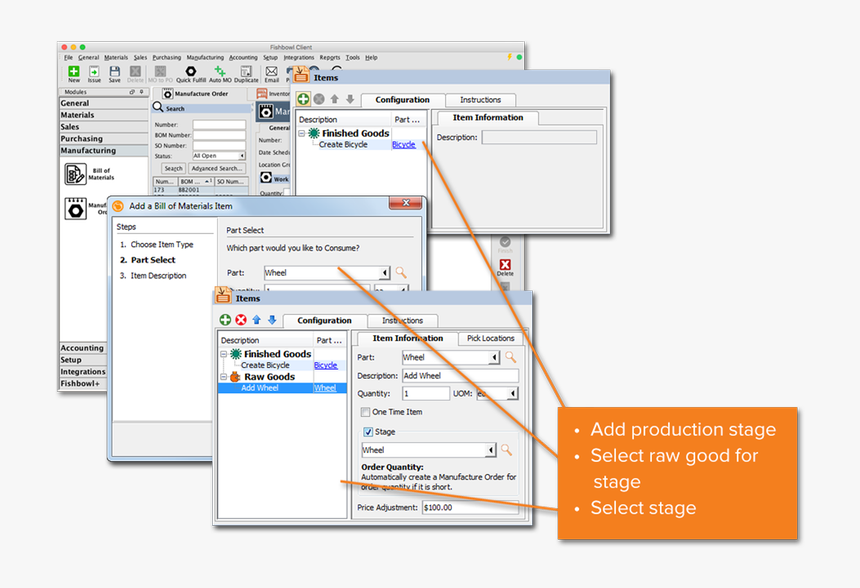The width and height of the screenshot is (860, 588).
Task: Switch to the Pick Locations tab
Action: [490, 338]
